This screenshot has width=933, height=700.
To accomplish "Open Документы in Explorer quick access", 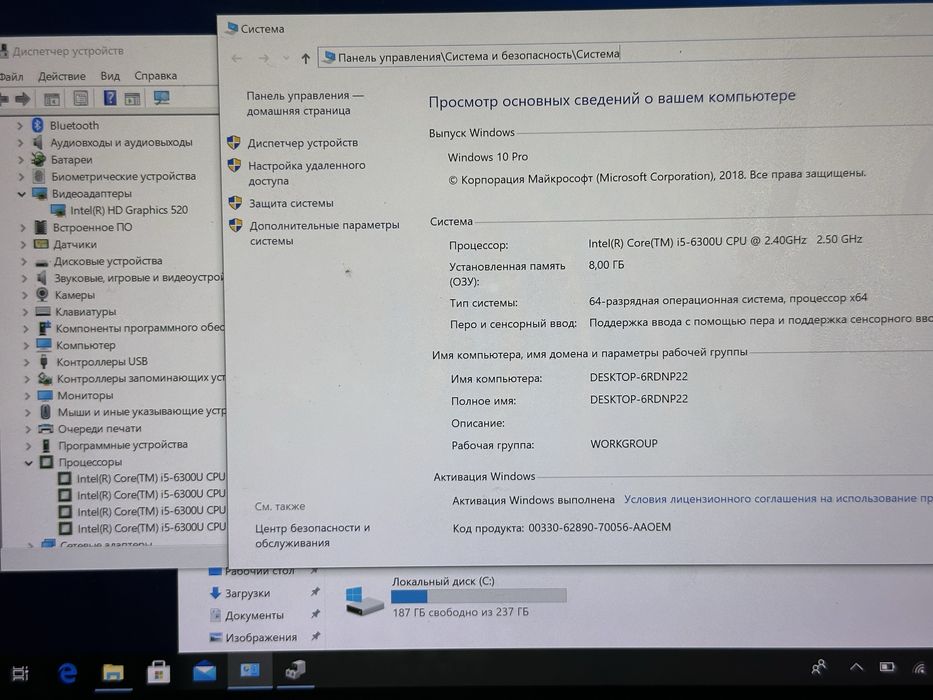I will click(x=254, y=615).
